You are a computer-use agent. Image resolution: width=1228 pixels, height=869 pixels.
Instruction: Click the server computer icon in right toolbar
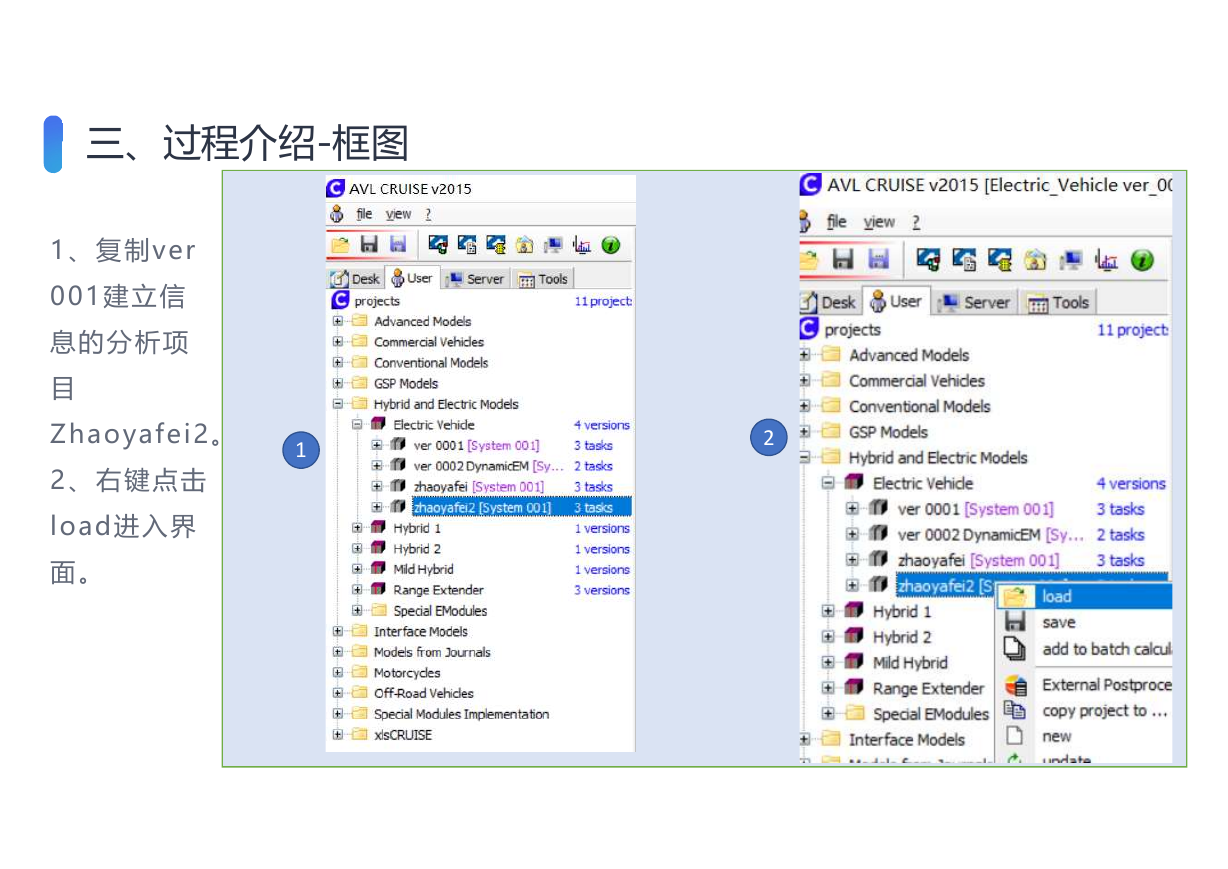(1071, 260)
